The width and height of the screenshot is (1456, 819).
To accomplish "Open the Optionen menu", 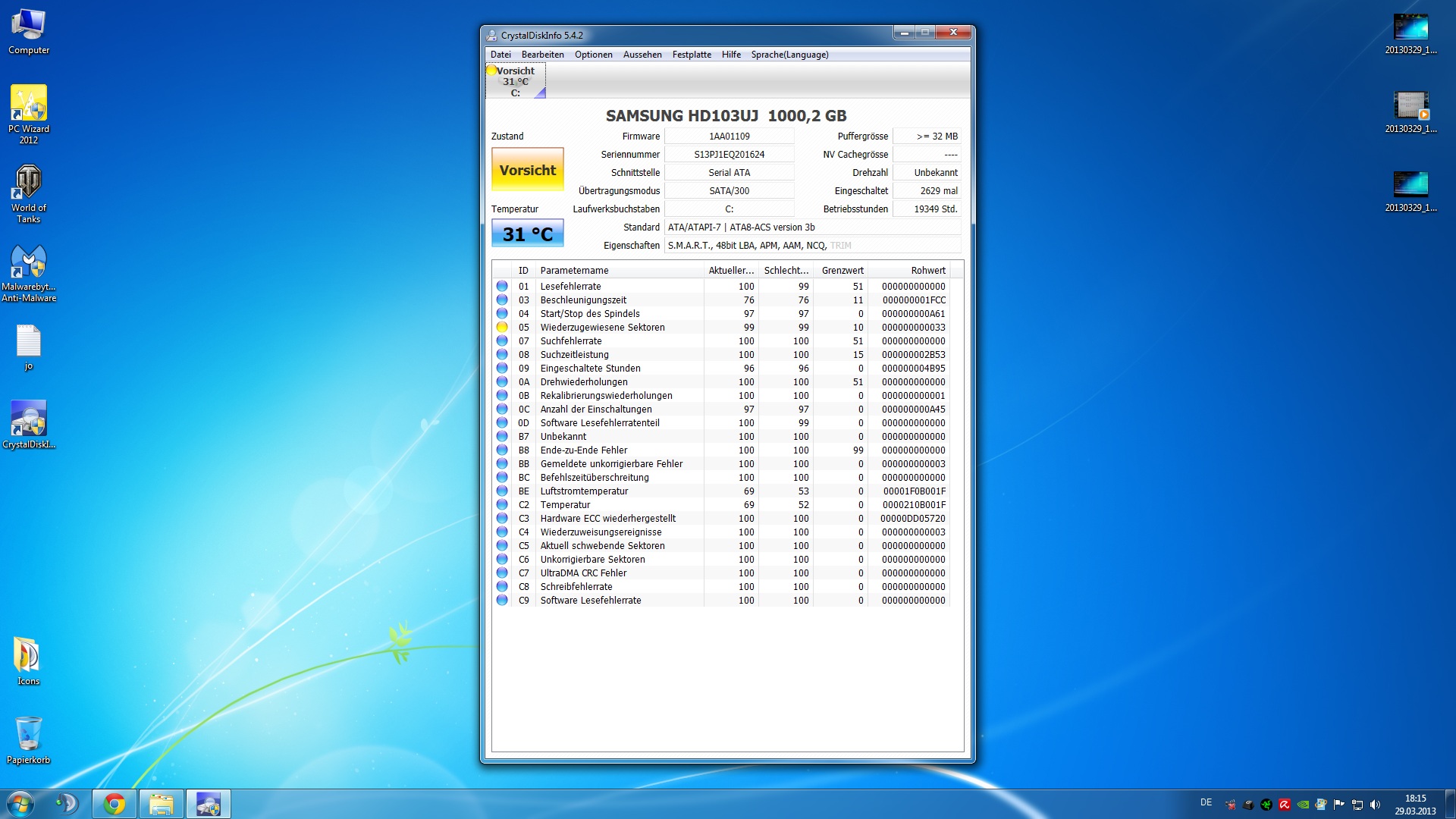I will pyautogui.click(x=593, y=55).
